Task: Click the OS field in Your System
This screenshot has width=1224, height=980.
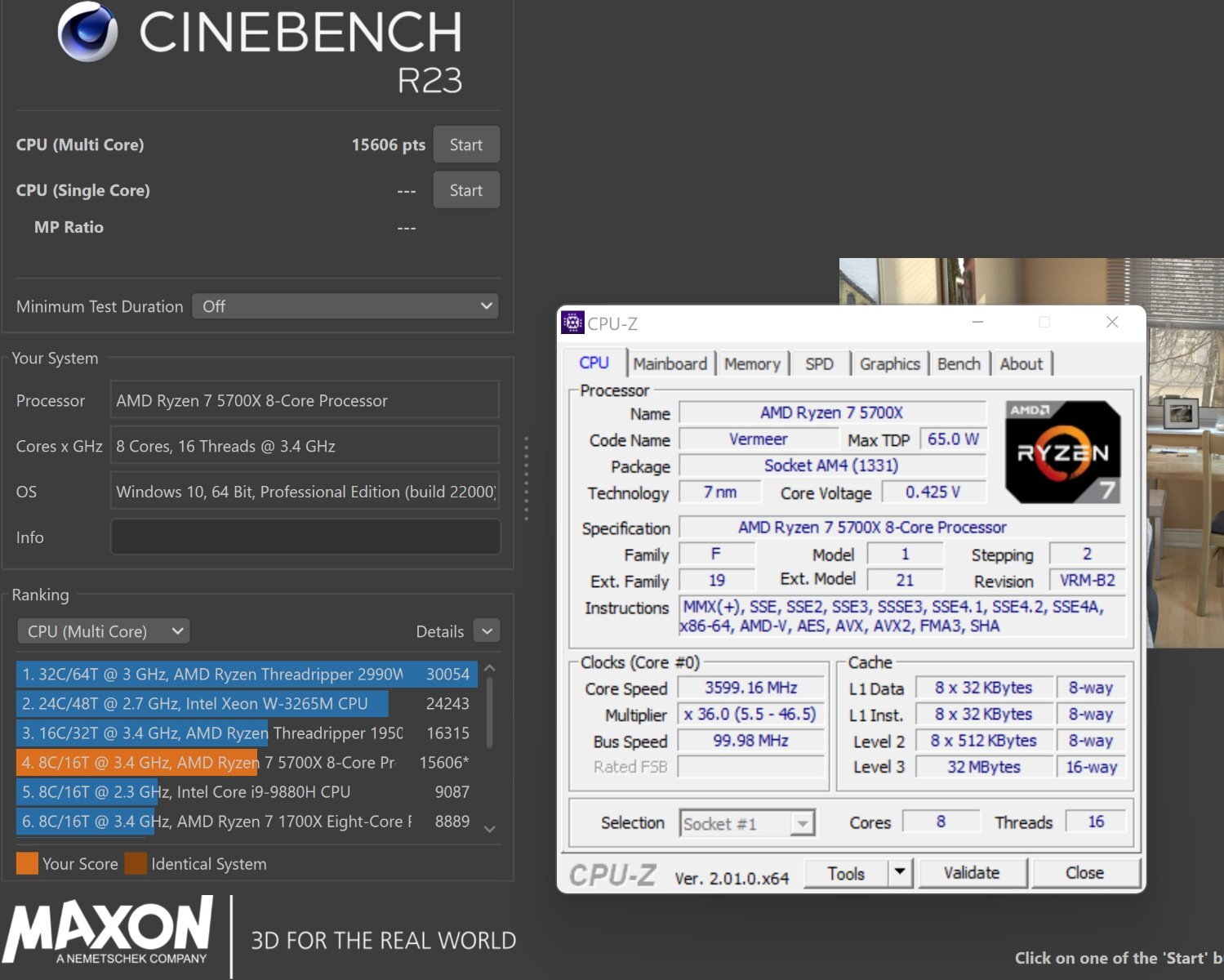Action: (x=305, y=492)
